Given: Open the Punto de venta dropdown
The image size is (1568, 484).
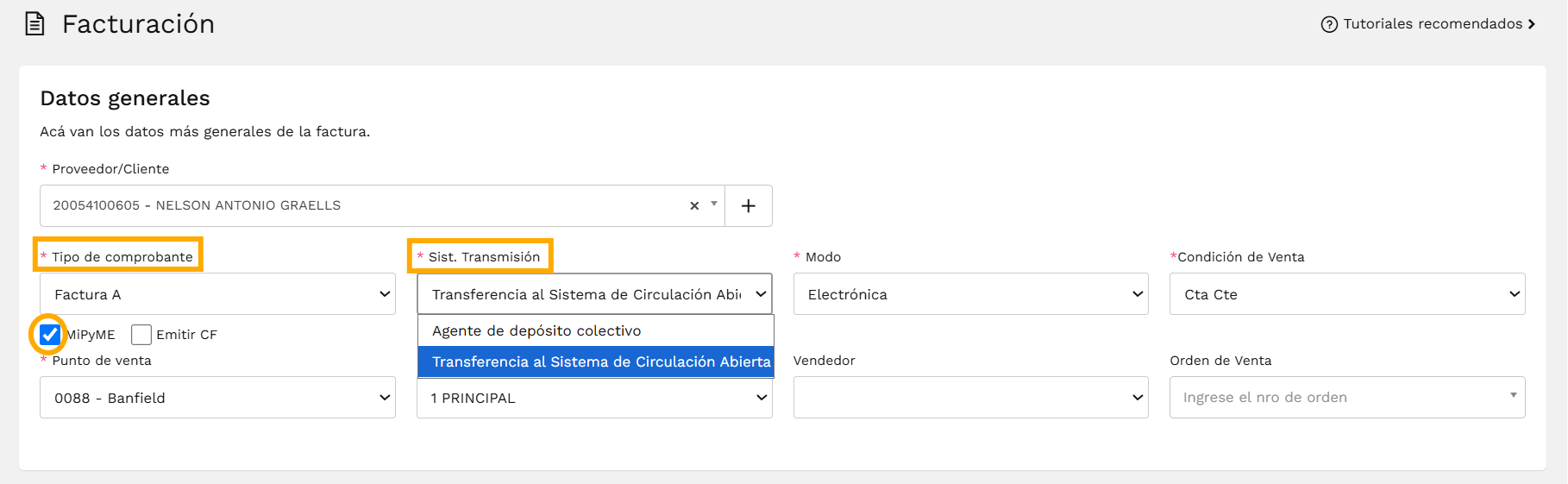Looking at the screenshot, I should [x=217, y=398].
